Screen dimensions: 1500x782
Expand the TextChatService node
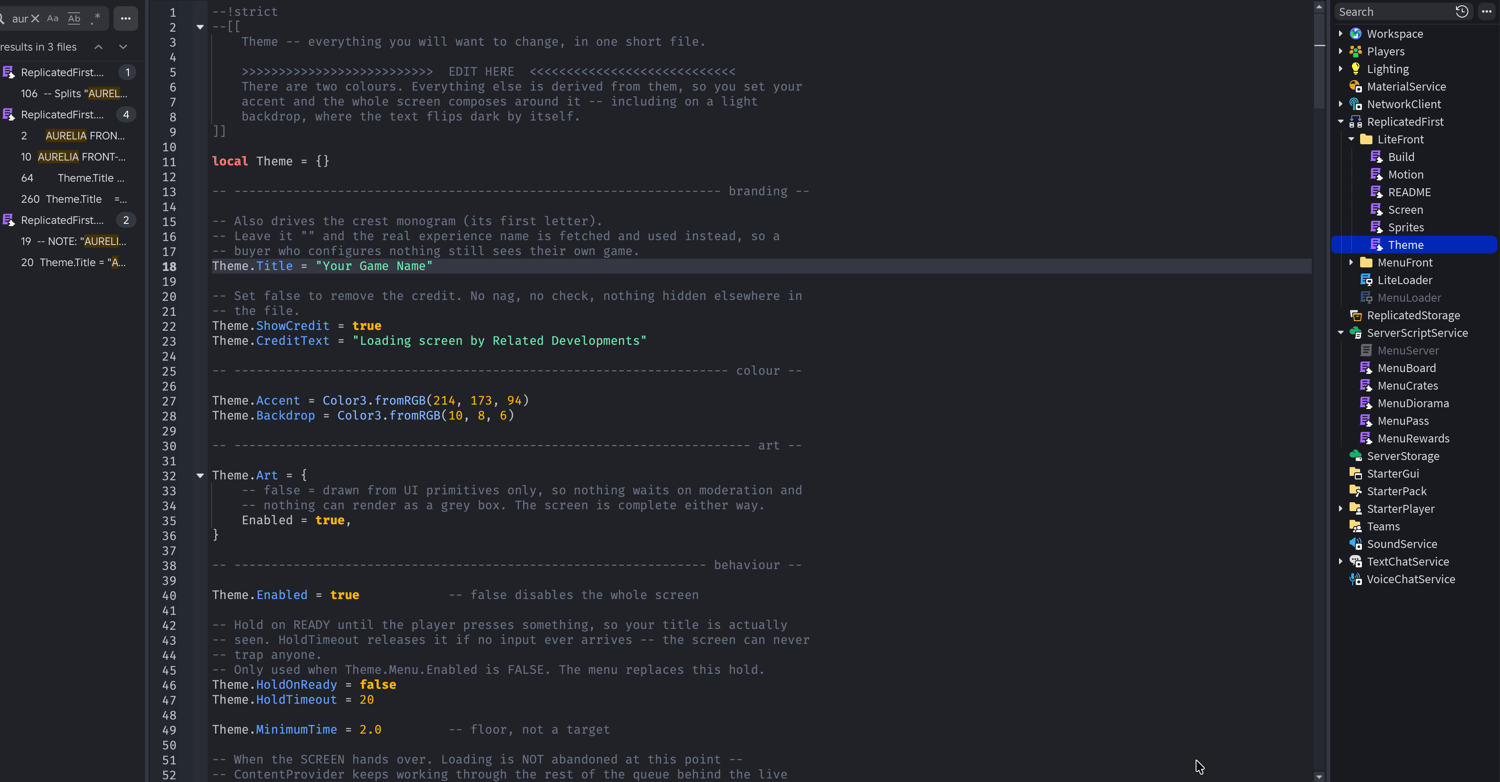coord(1341,562)
